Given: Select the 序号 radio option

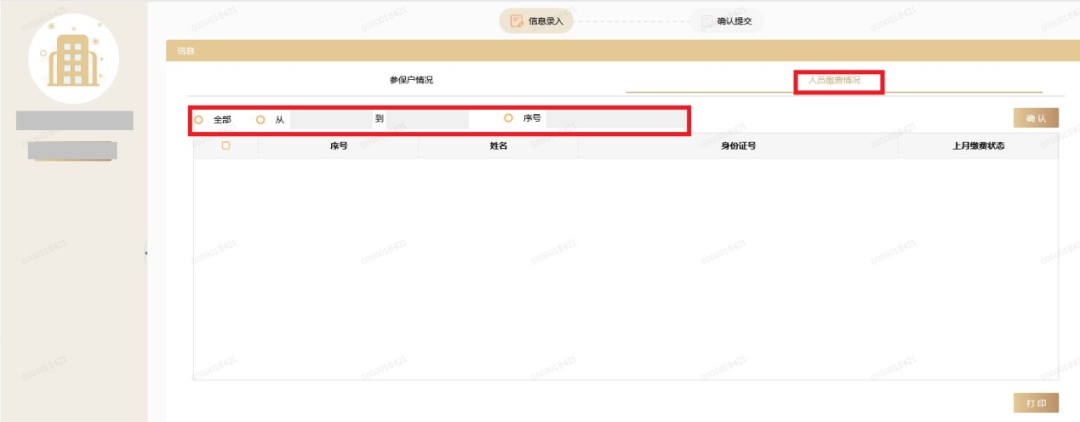Looking at the screenshot, I should coord(508,118).
